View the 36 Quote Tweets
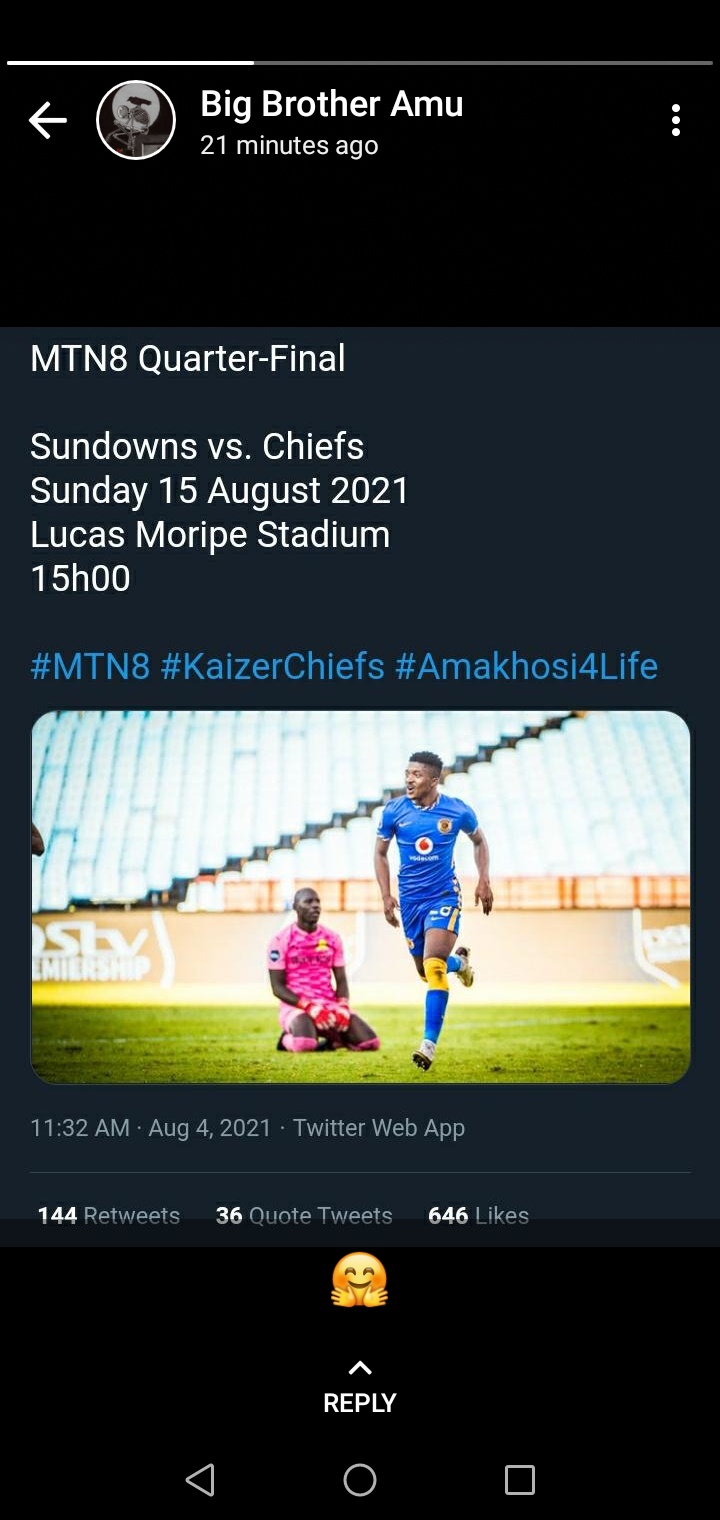 (304, 1215)
